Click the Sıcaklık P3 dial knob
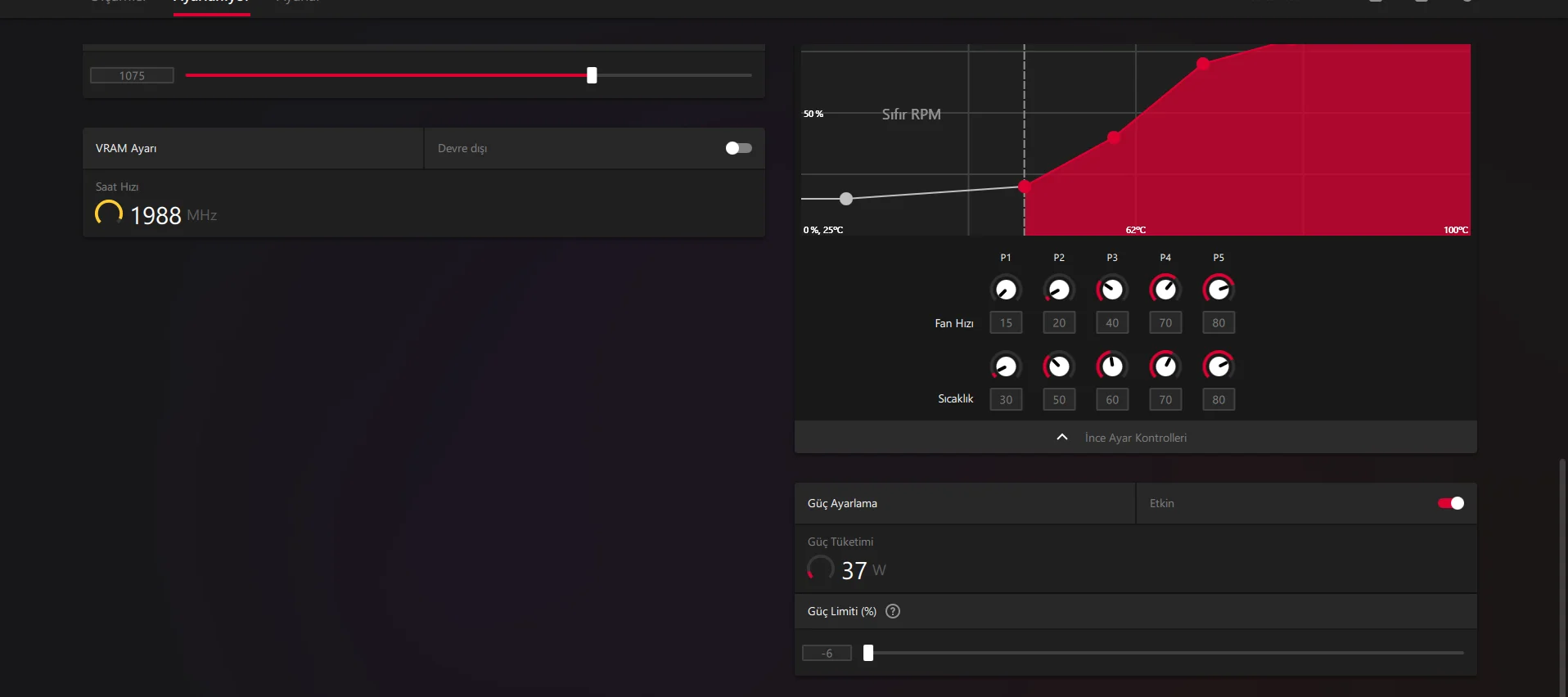 pos(1112,366)
